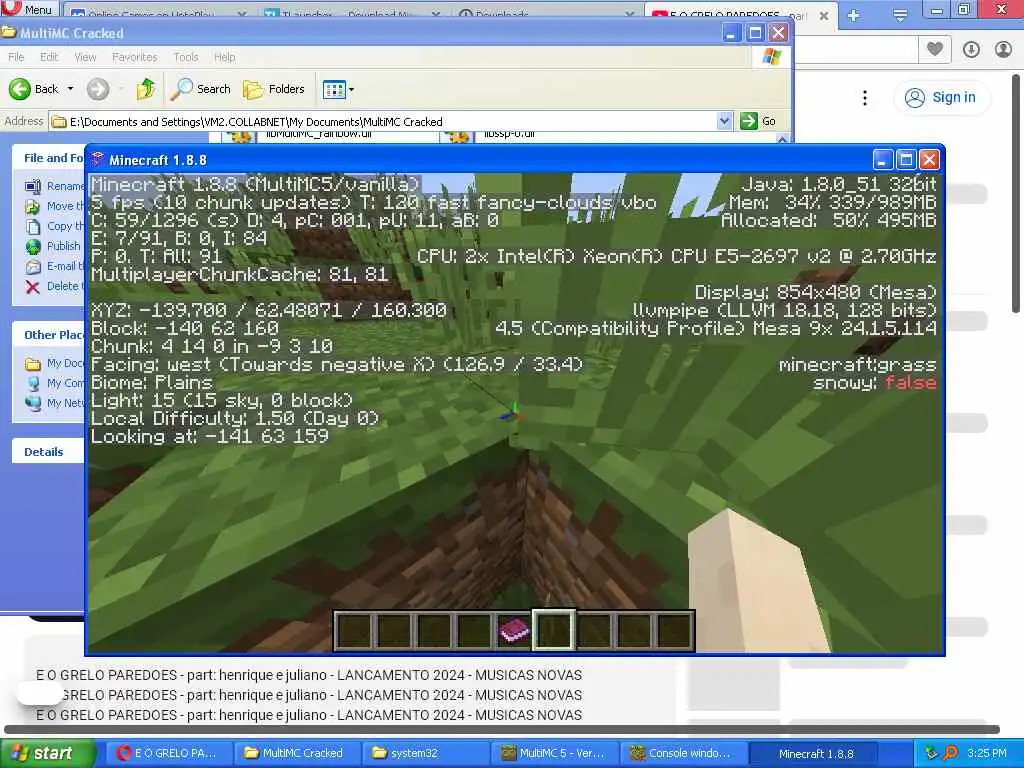Click the Minecraft 1.8.8 window icon
1024x768 pixels.
click(98, 159)
